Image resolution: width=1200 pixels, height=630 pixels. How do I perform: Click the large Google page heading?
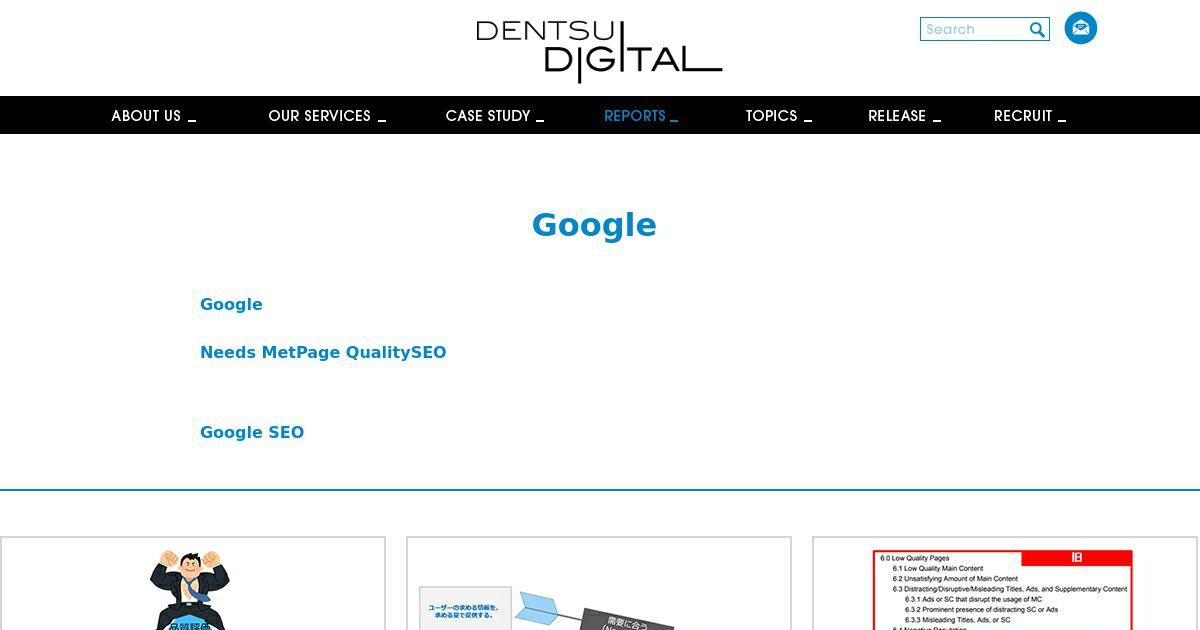pyautogui.click(x=594, y=225)
